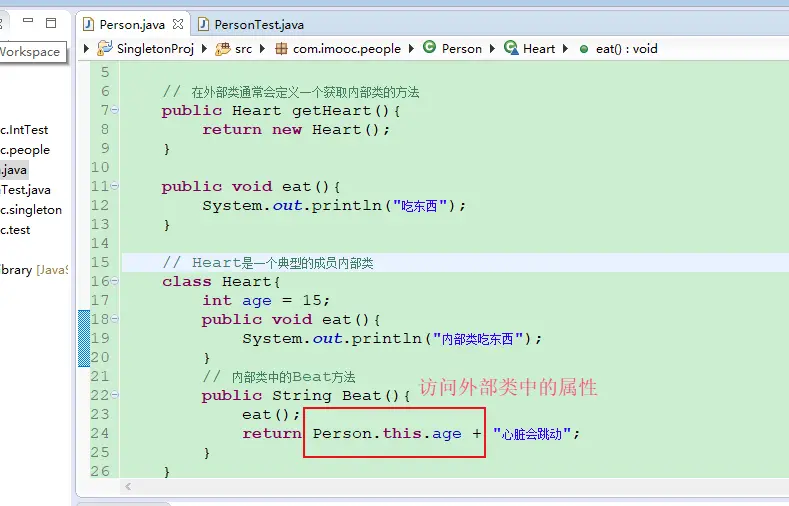Expand the arrow before SingletonProj breadcrumb
Image resolution: width=789 pixels, height=506 pixels.
[86, 48]
